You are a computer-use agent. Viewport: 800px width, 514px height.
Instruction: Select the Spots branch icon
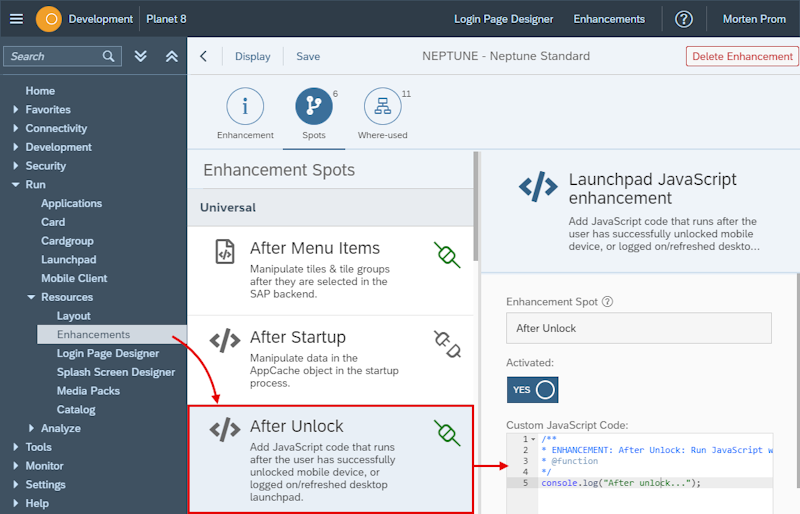click(313, 106)
